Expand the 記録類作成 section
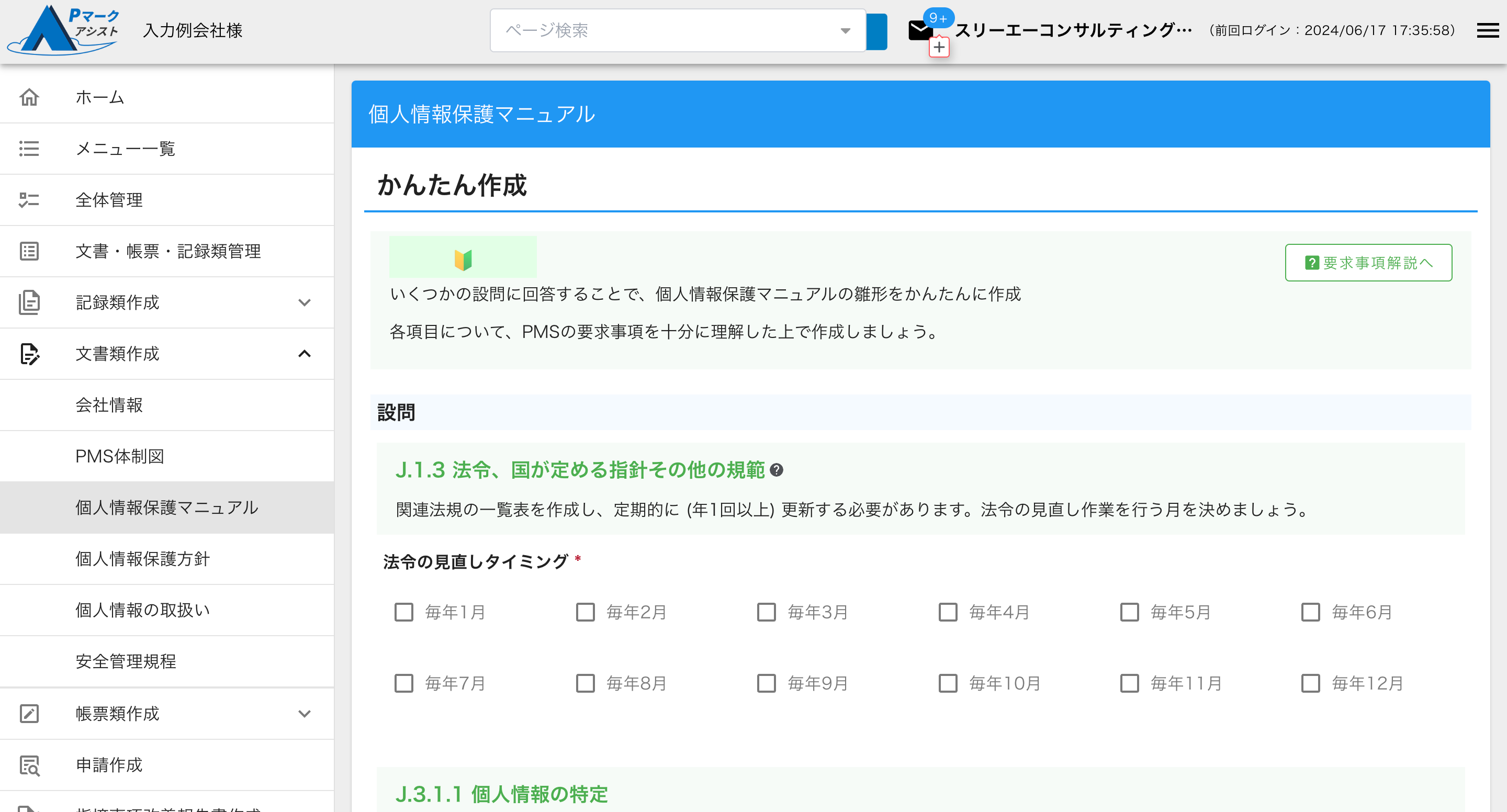Image resolution: width=1507 pixels, height=812 pixels. 303,302
